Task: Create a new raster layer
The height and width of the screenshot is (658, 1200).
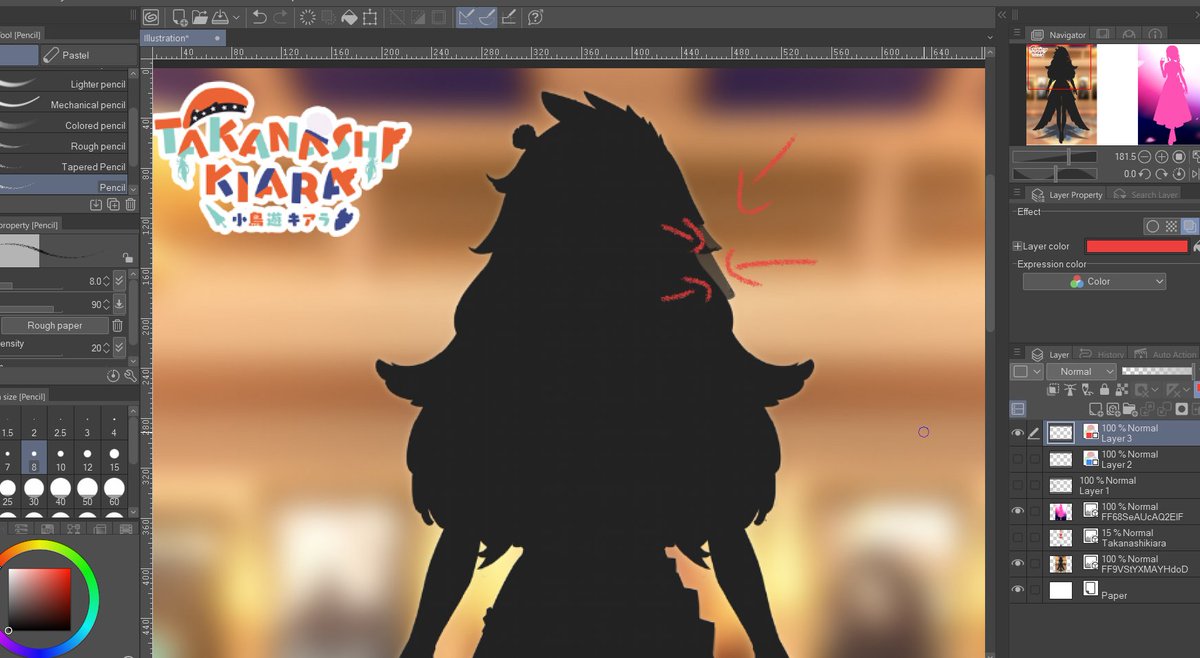Action: coord(1096,409)
